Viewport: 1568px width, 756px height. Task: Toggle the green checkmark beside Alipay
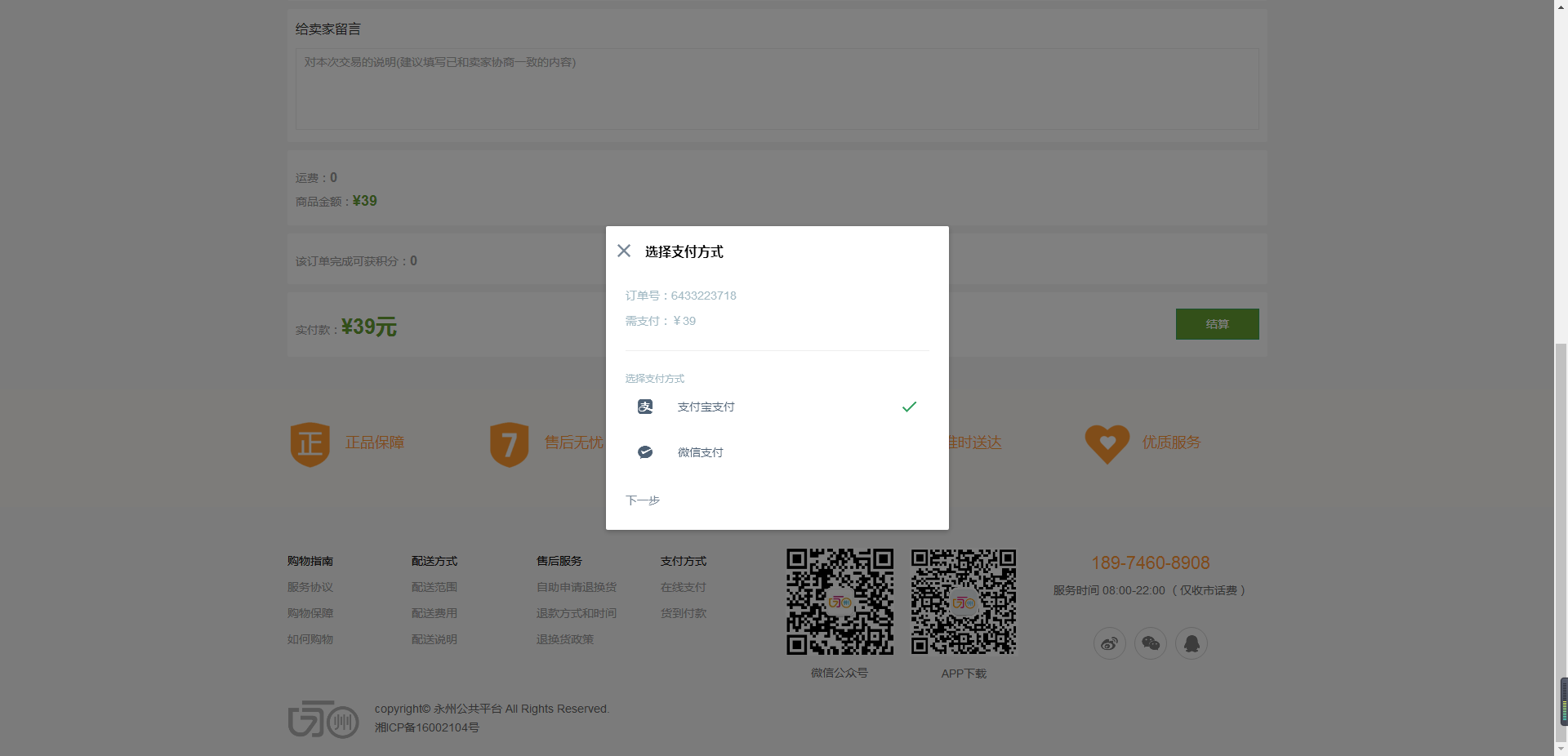[909, 407]
